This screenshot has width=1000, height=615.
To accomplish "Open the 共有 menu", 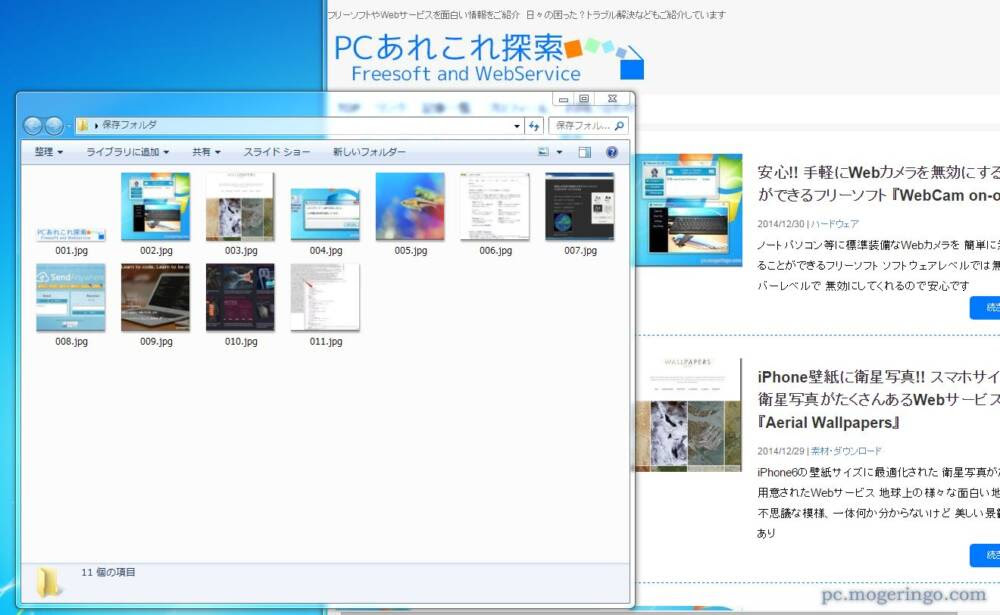I will [206, 152].
